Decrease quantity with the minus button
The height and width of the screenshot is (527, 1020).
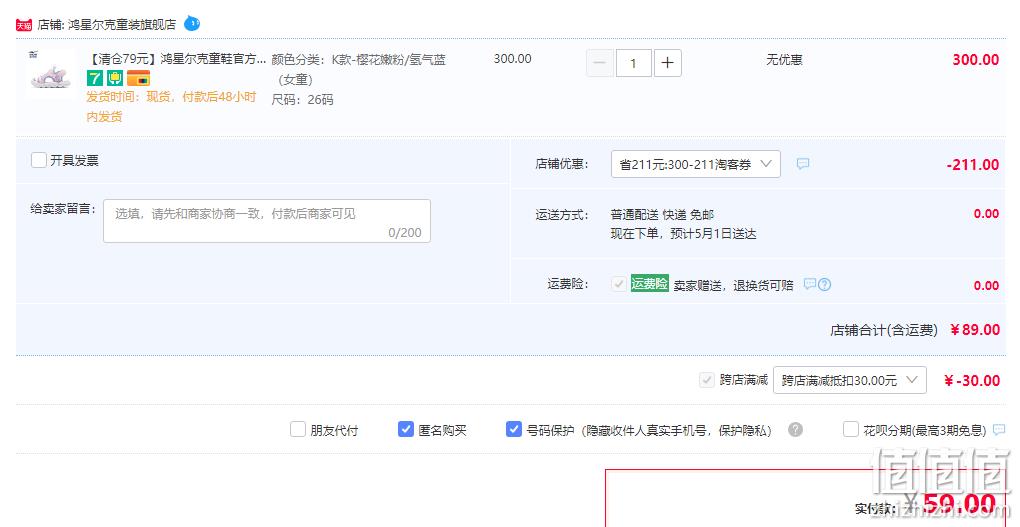[x=600, y=63]
